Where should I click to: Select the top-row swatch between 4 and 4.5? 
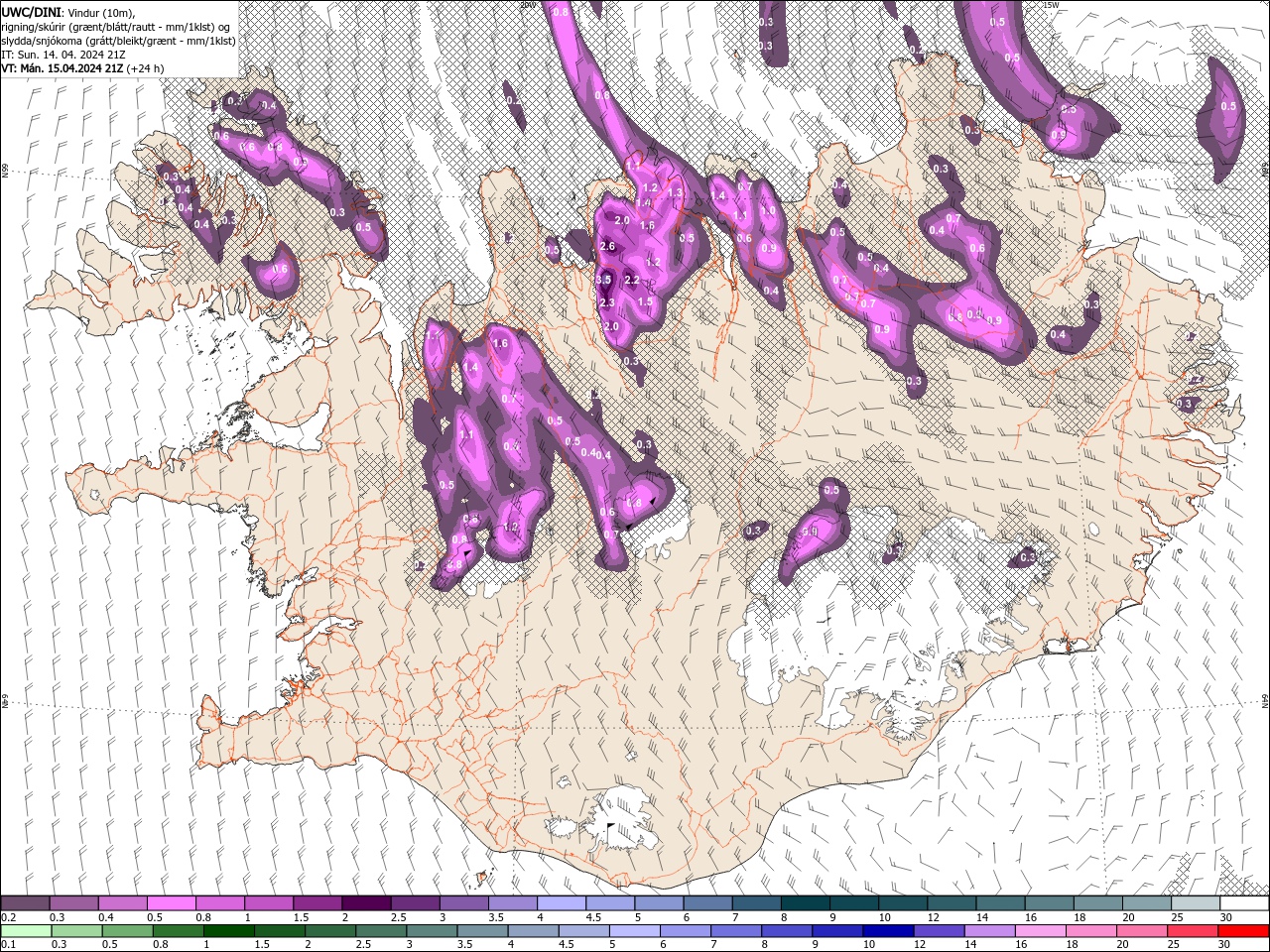[x=561, y=903]
